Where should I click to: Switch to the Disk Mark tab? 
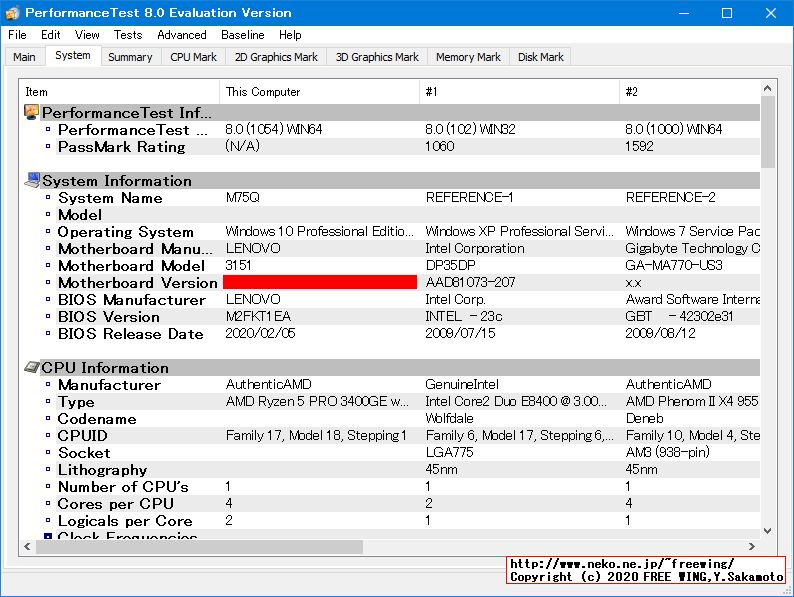click(541, 57)
